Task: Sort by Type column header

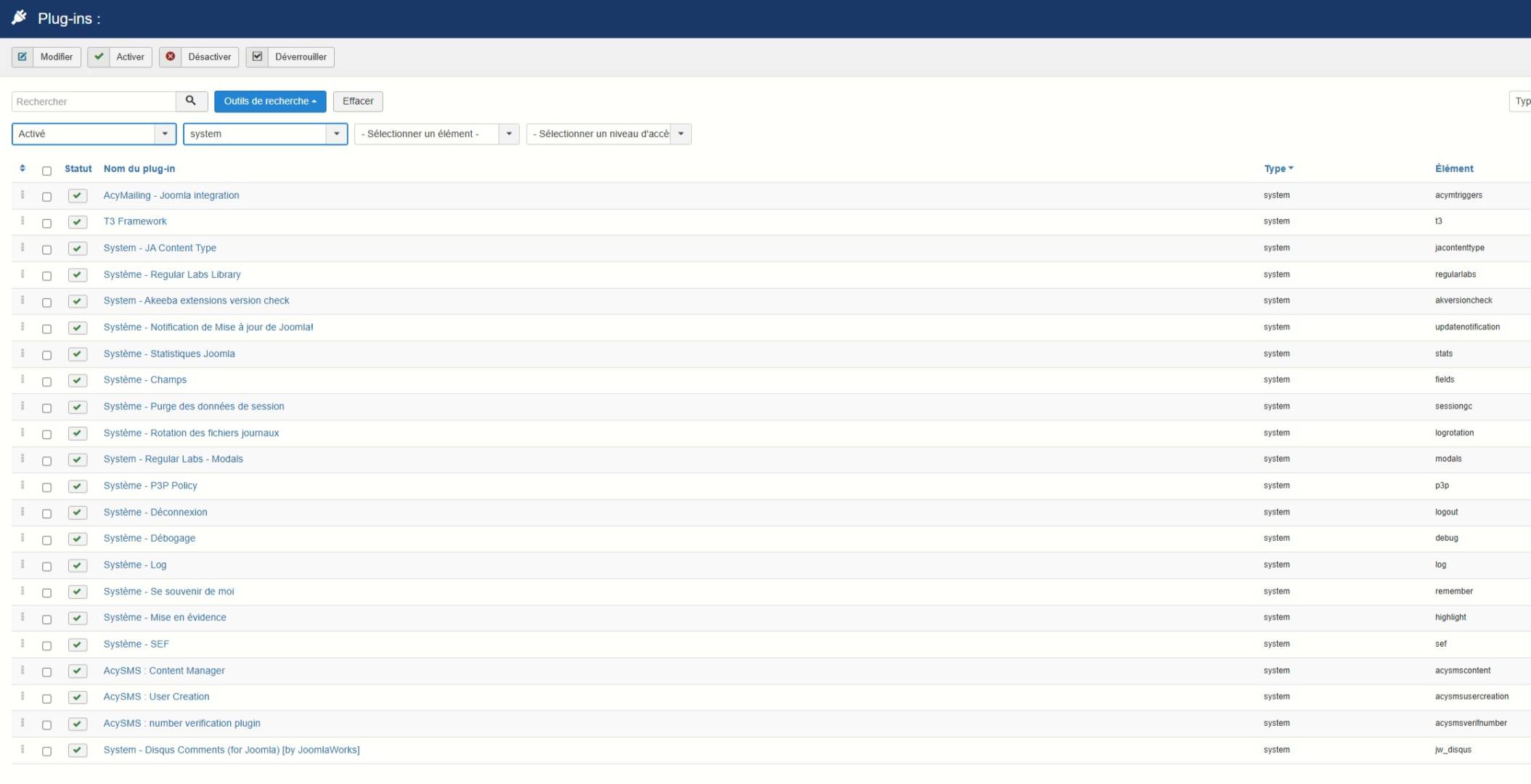Action: (1278, 168)
